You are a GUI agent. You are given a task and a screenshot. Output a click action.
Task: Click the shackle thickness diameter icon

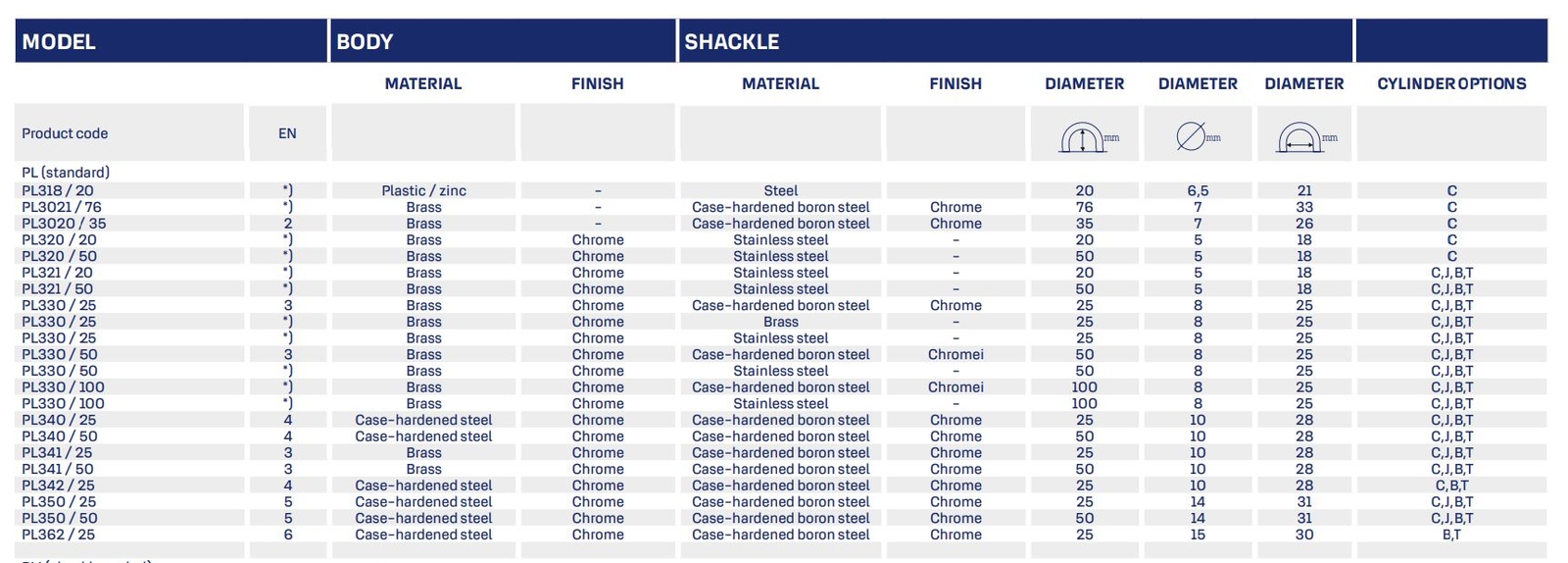pyautogui.click(x=1197, y=136)
